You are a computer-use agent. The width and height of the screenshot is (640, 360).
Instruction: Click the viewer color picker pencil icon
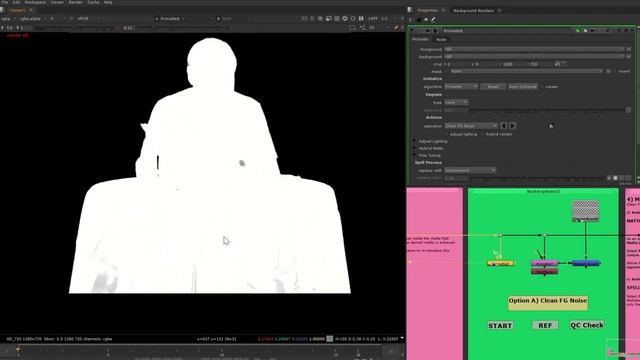click(396, 28)
